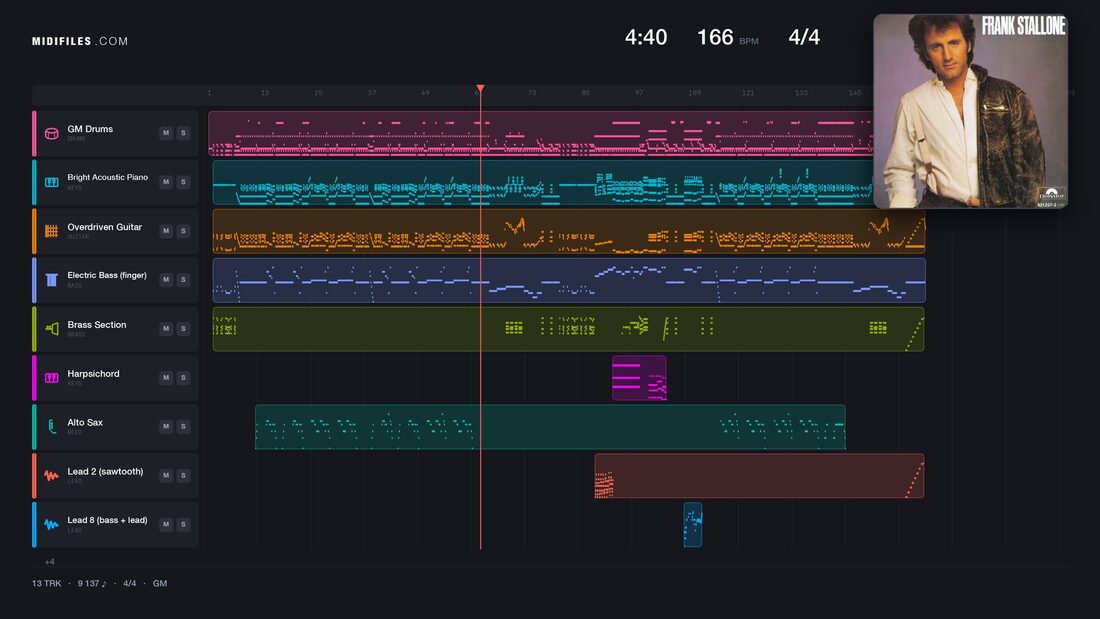
Task: Solo the Lead 2 (sawtooth) track
Action: pyautogui.click(x=183, y=475)
